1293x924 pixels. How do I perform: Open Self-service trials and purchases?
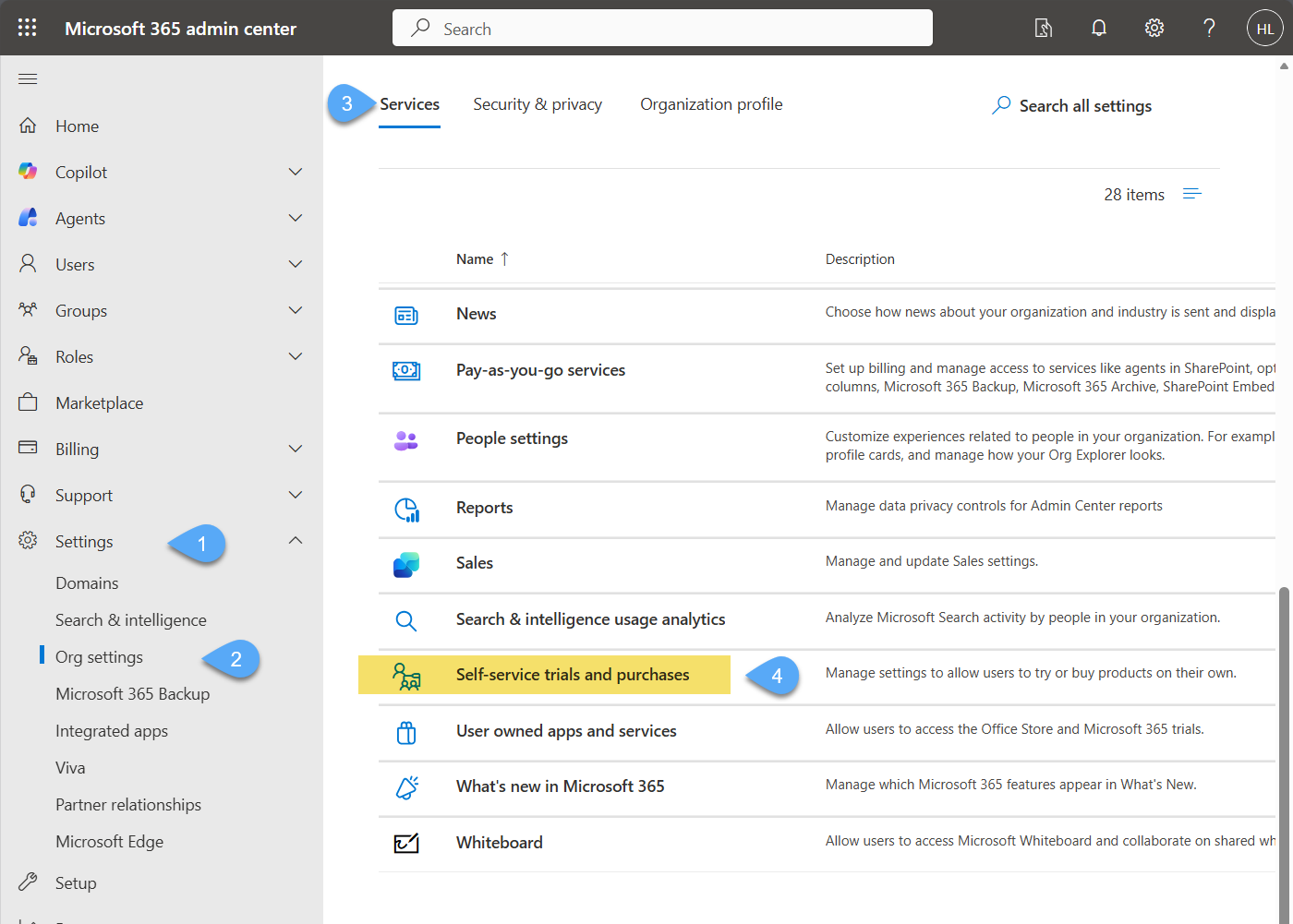click(x=573, y=675)
